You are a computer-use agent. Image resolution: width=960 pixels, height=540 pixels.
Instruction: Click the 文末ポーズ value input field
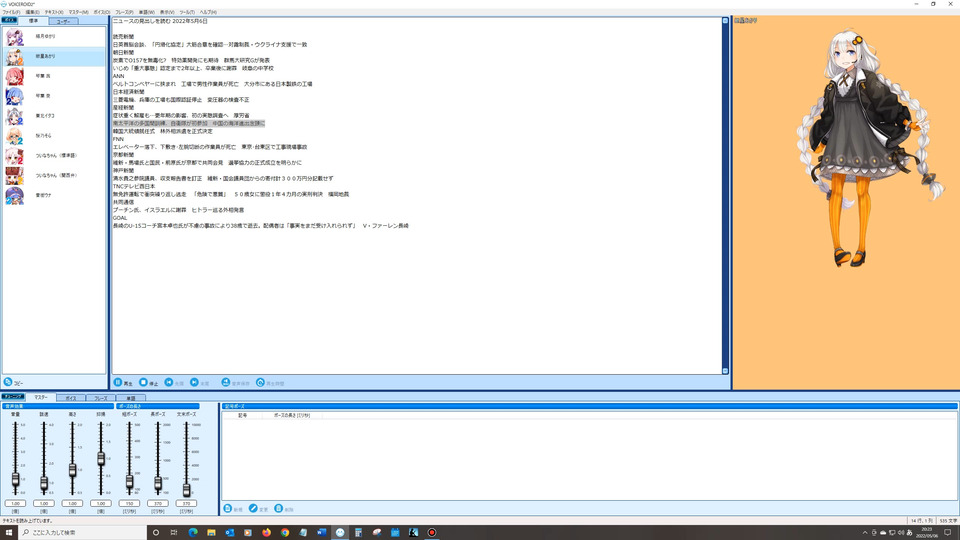point(186,503)
